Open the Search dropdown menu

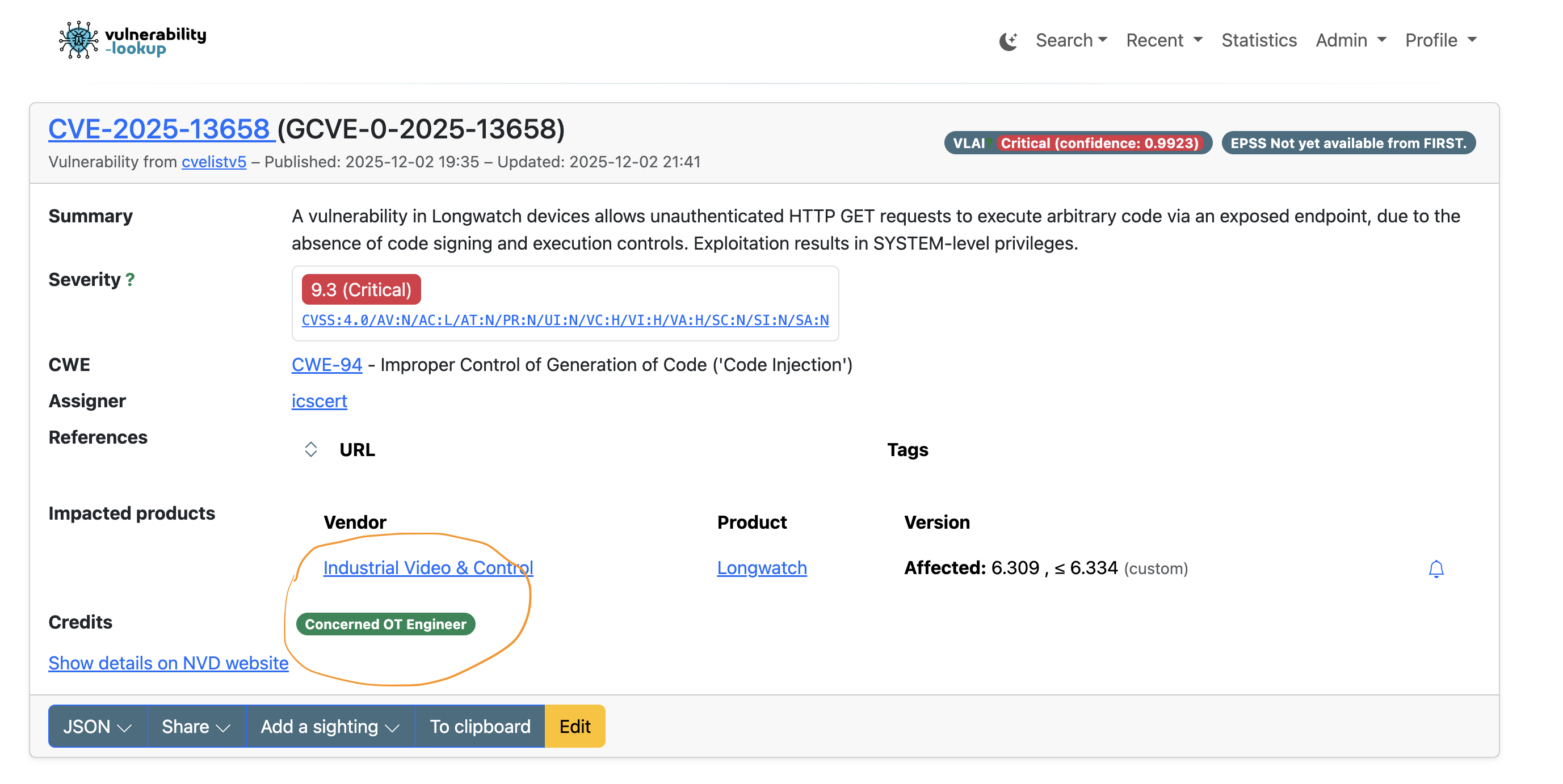tap(1071, 40)
